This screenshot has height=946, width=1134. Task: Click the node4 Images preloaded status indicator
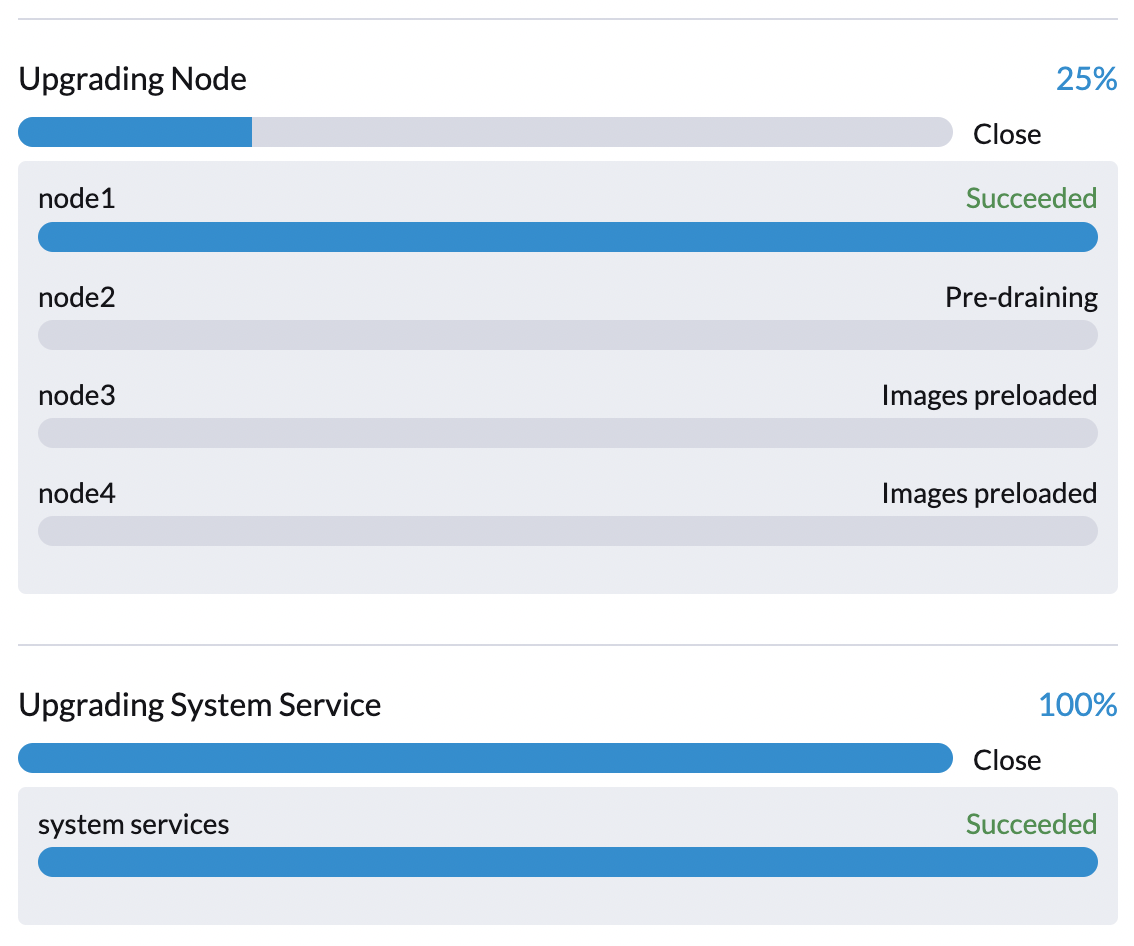click(x=988, y=493)
